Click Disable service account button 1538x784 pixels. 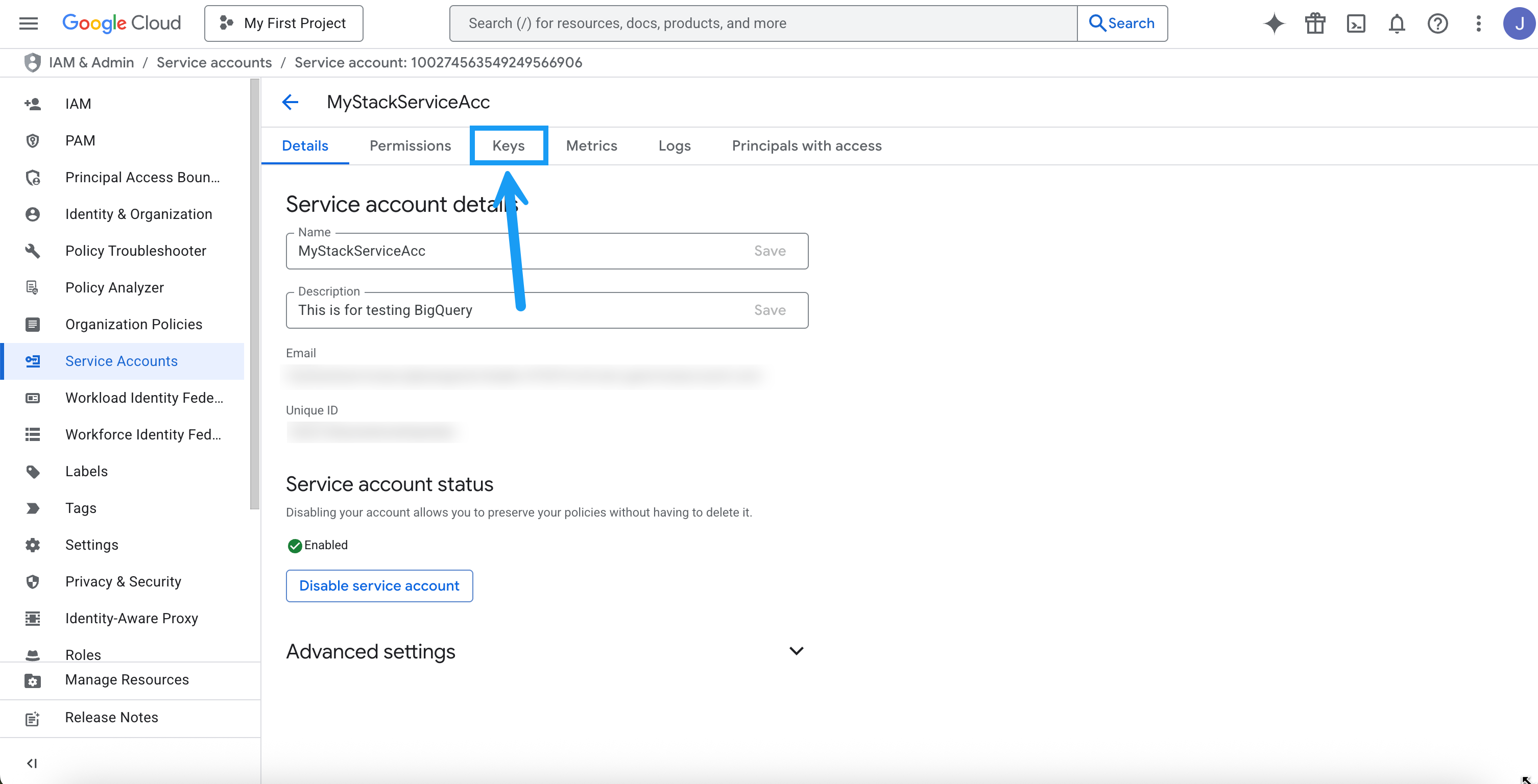[379, 585]
